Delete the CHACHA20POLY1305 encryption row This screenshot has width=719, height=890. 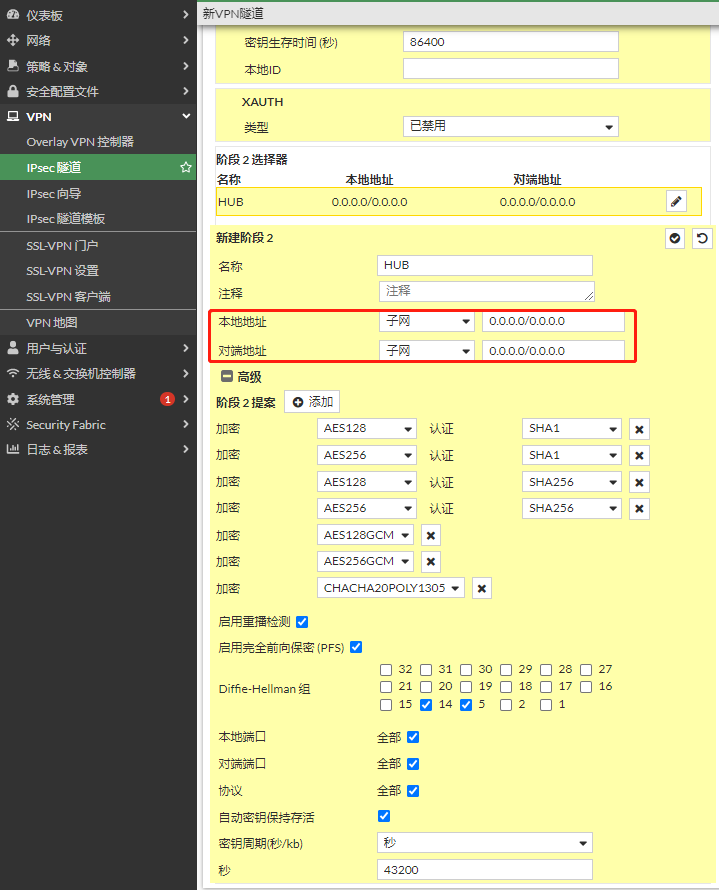(482, 588)
